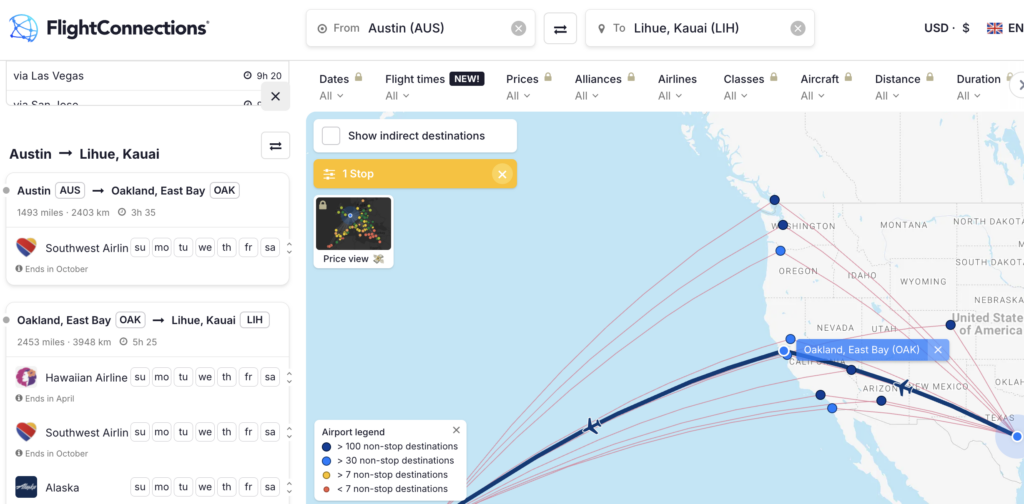
Task: Click the lock icon next to Alliances
Action: (631, 77)
